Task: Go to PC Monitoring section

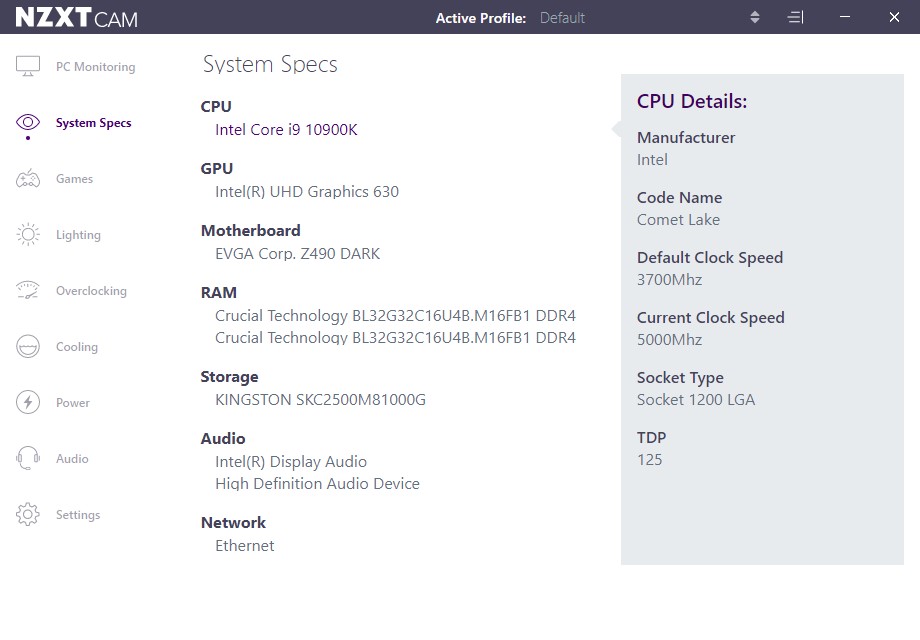Action: click(96, 67)
